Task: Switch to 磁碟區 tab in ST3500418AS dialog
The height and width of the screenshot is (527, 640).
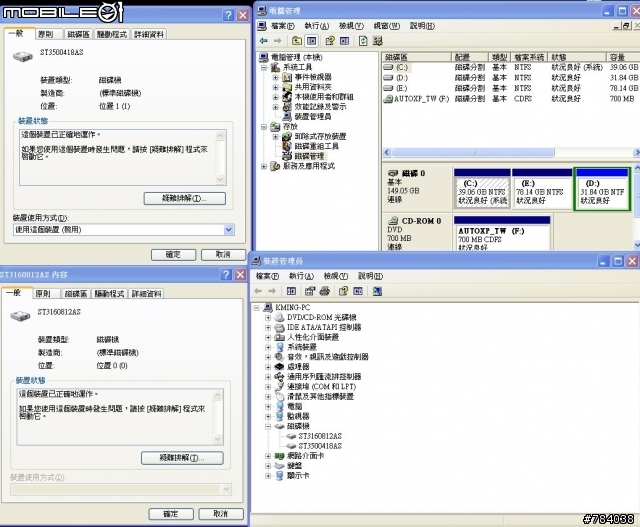Action: [78, 35]
